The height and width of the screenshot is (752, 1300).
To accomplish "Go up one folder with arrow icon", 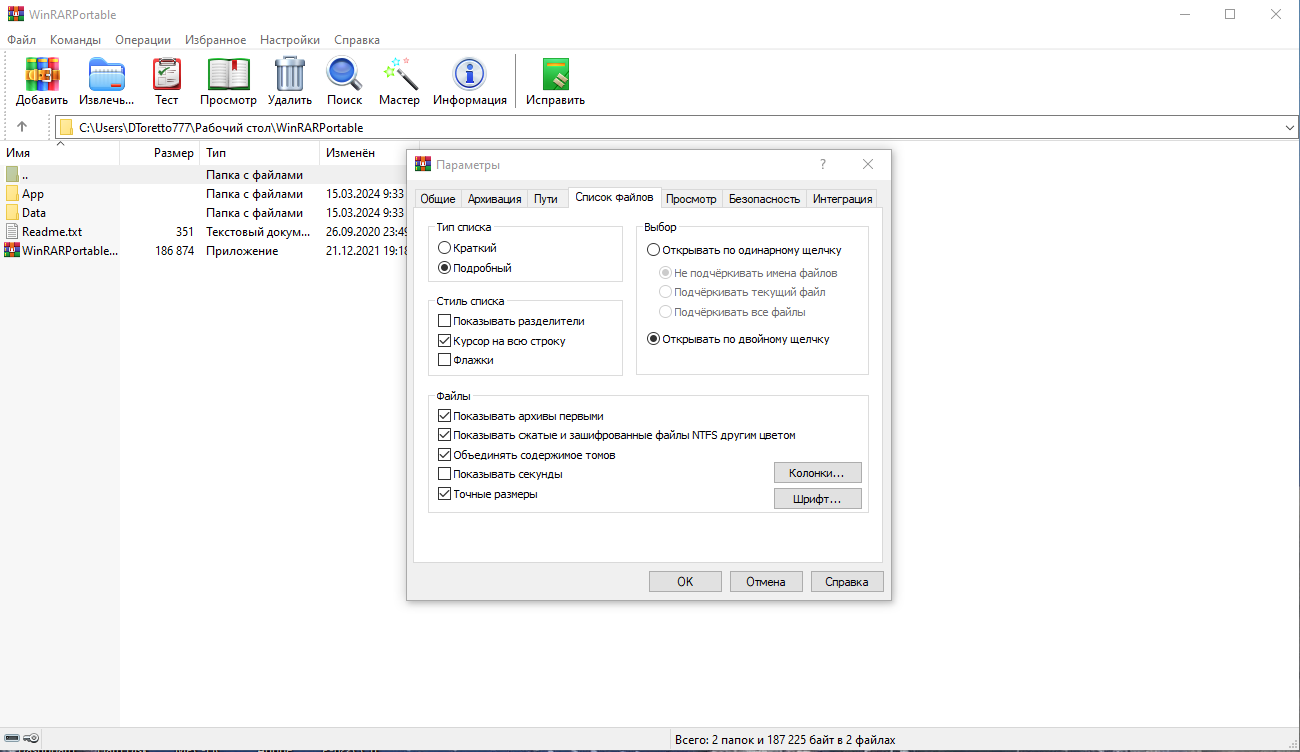I will (22, 127).
